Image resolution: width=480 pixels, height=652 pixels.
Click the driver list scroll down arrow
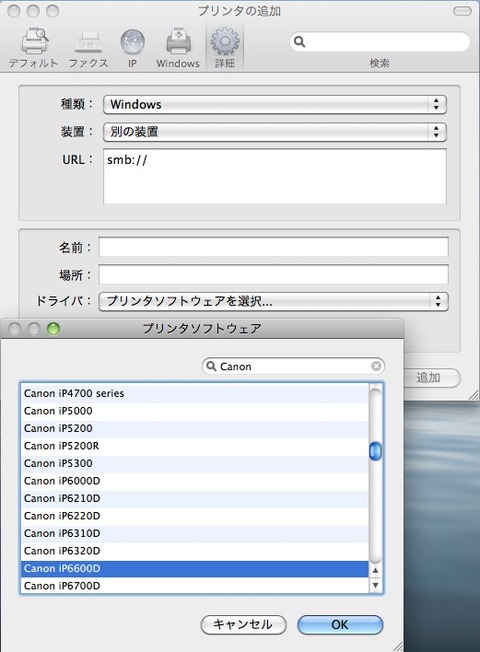click(375, 585)
